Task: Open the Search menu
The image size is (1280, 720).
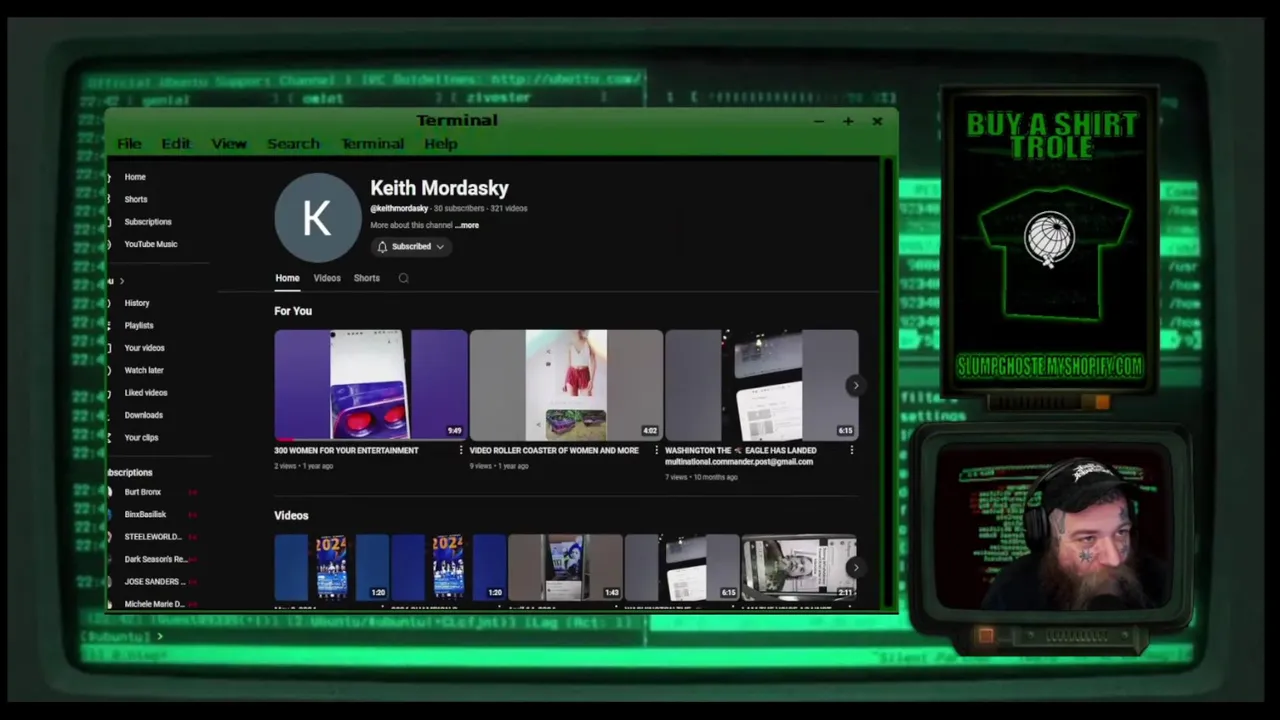Action: point(293,144)
